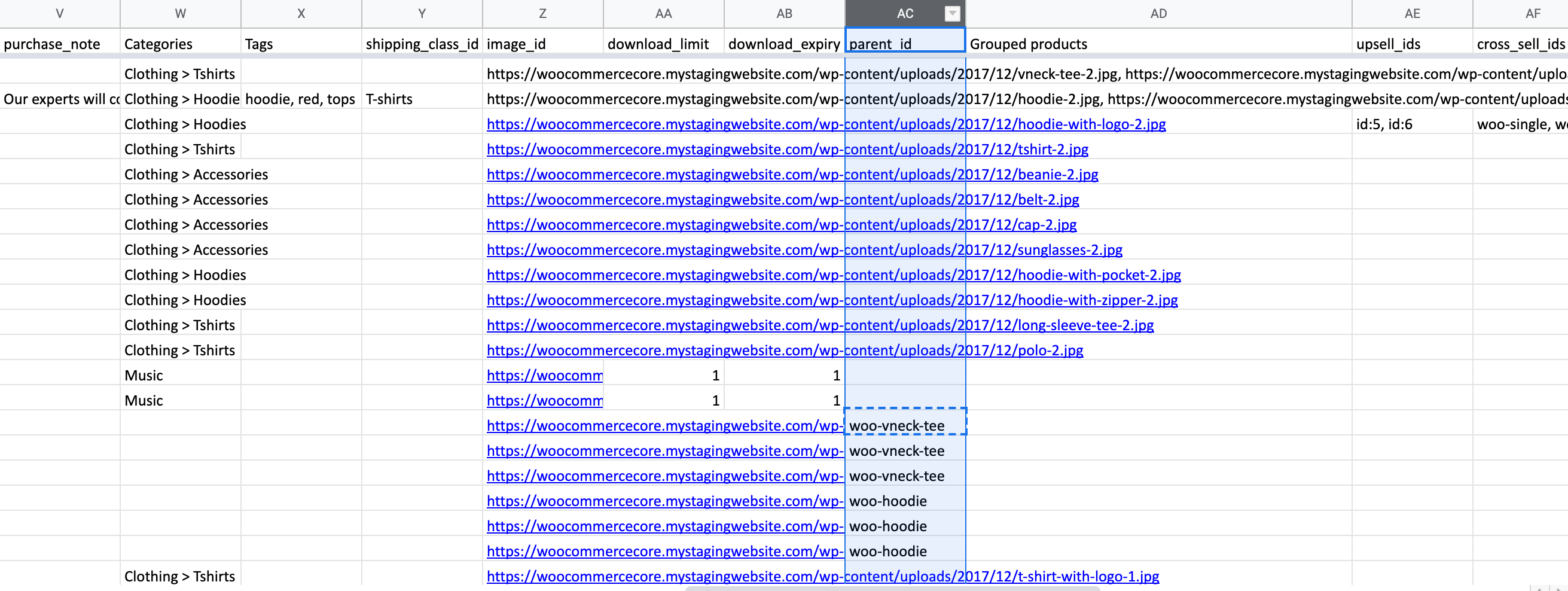Screen dimensions: 1568x591
Task: Open the beanie-2.jpg image link
Action: coord(792,175)
